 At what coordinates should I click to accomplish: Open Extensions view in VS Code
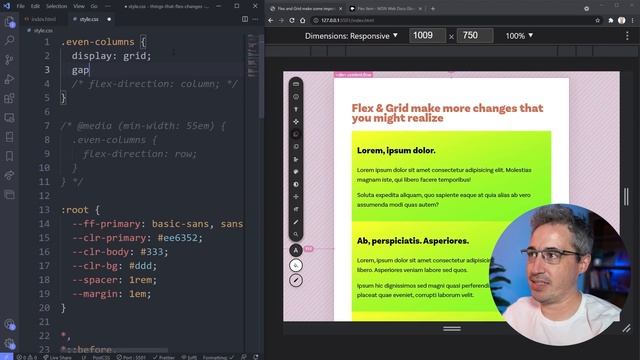point(9,98)
